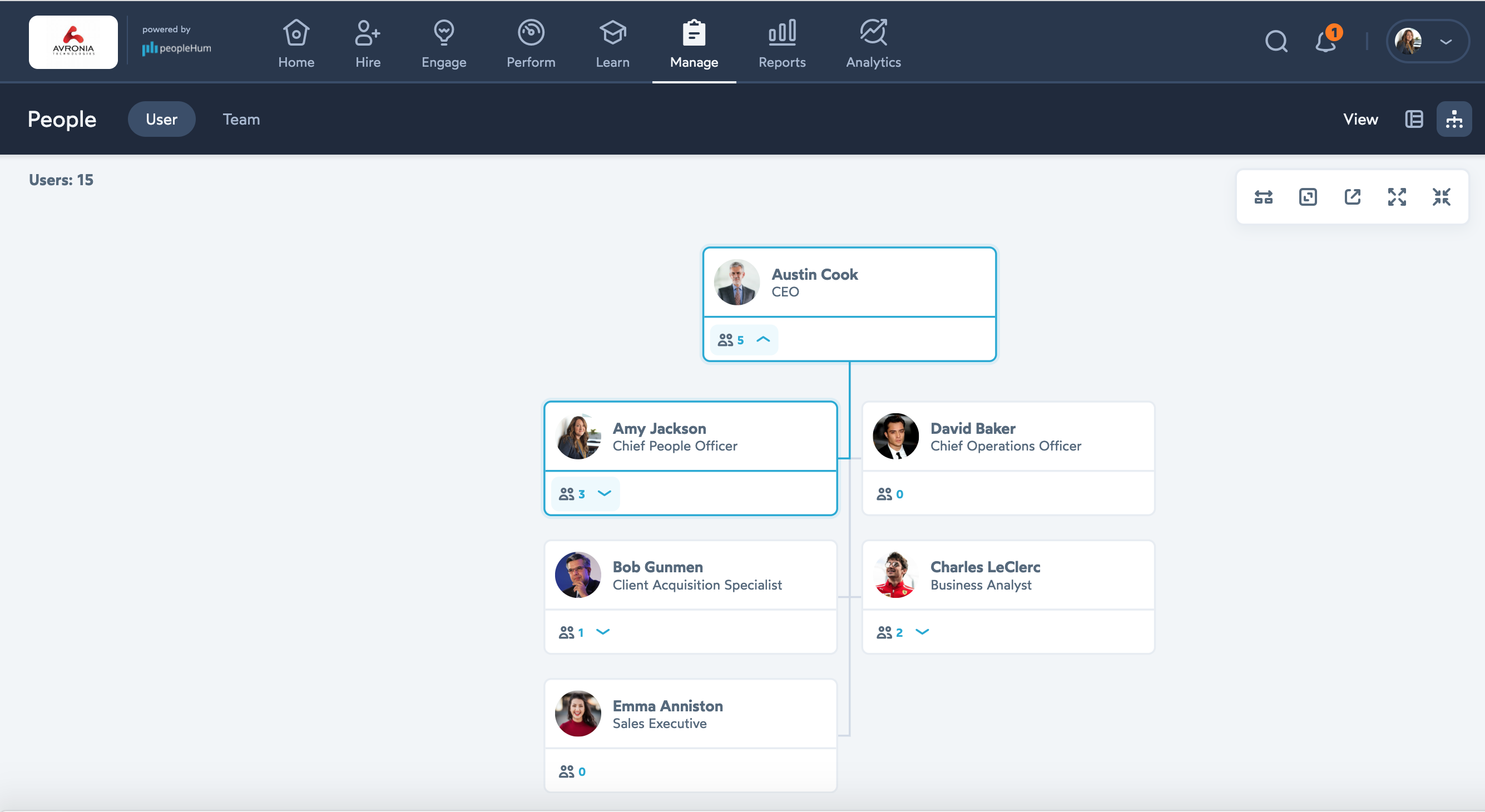Click the collapse all nodes icon
Screen dimensions: 1485x812
(x=1441, y=197)
